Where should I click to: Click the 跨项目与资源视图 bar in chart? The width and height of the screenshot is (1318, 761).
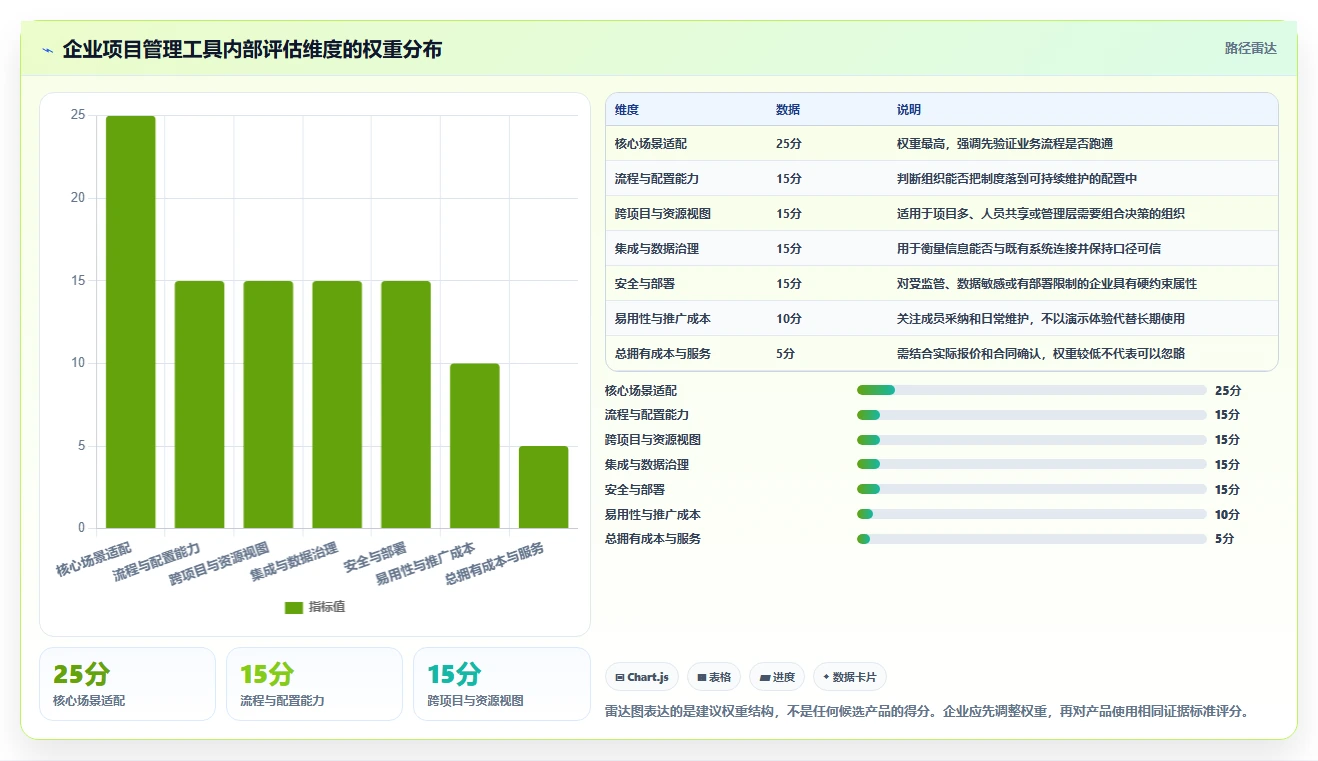point(268,404)
